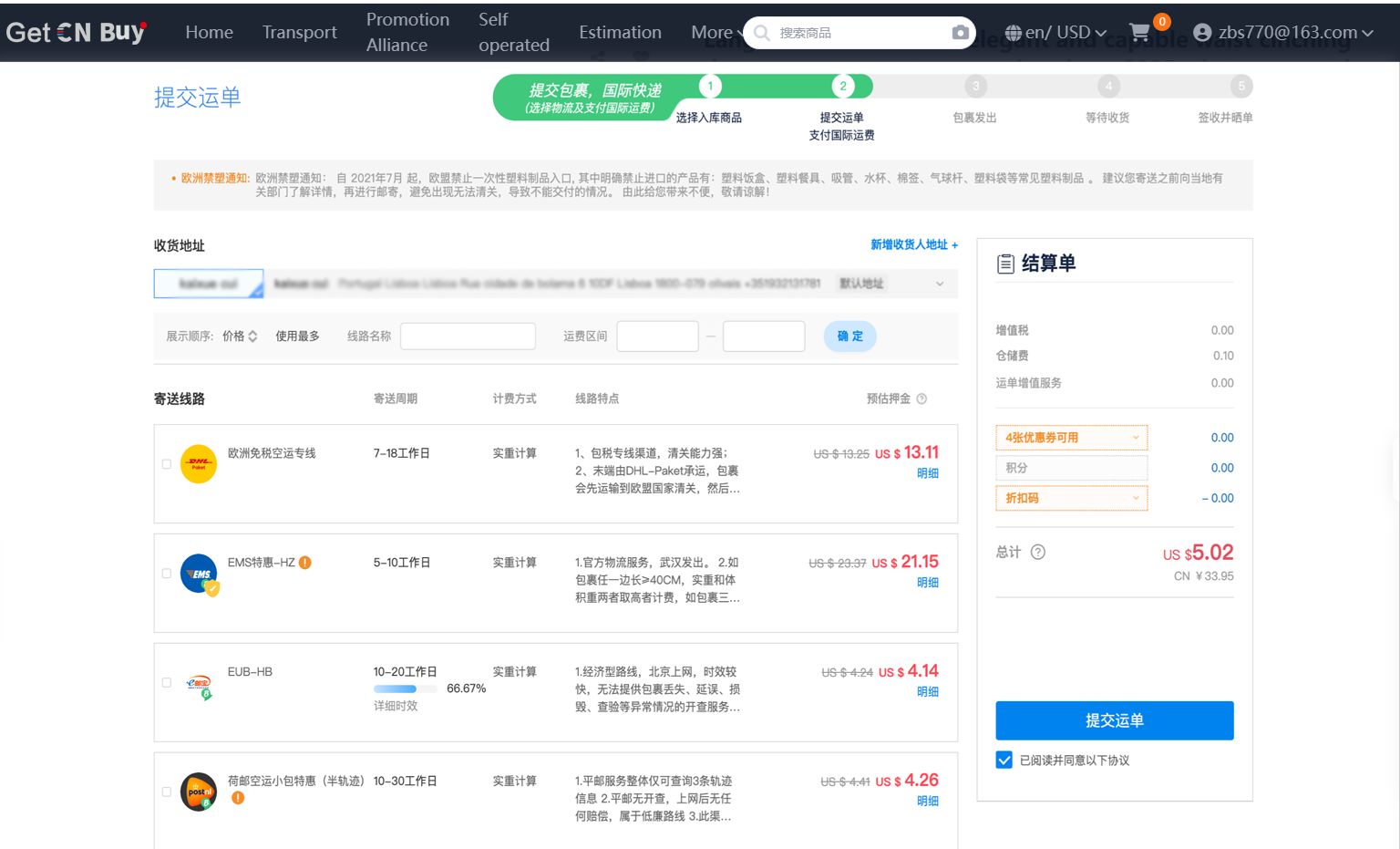The image size is (1400, 849).
Task: Click the blue 提交运单 submit button
Action: tap(1114, 720)
